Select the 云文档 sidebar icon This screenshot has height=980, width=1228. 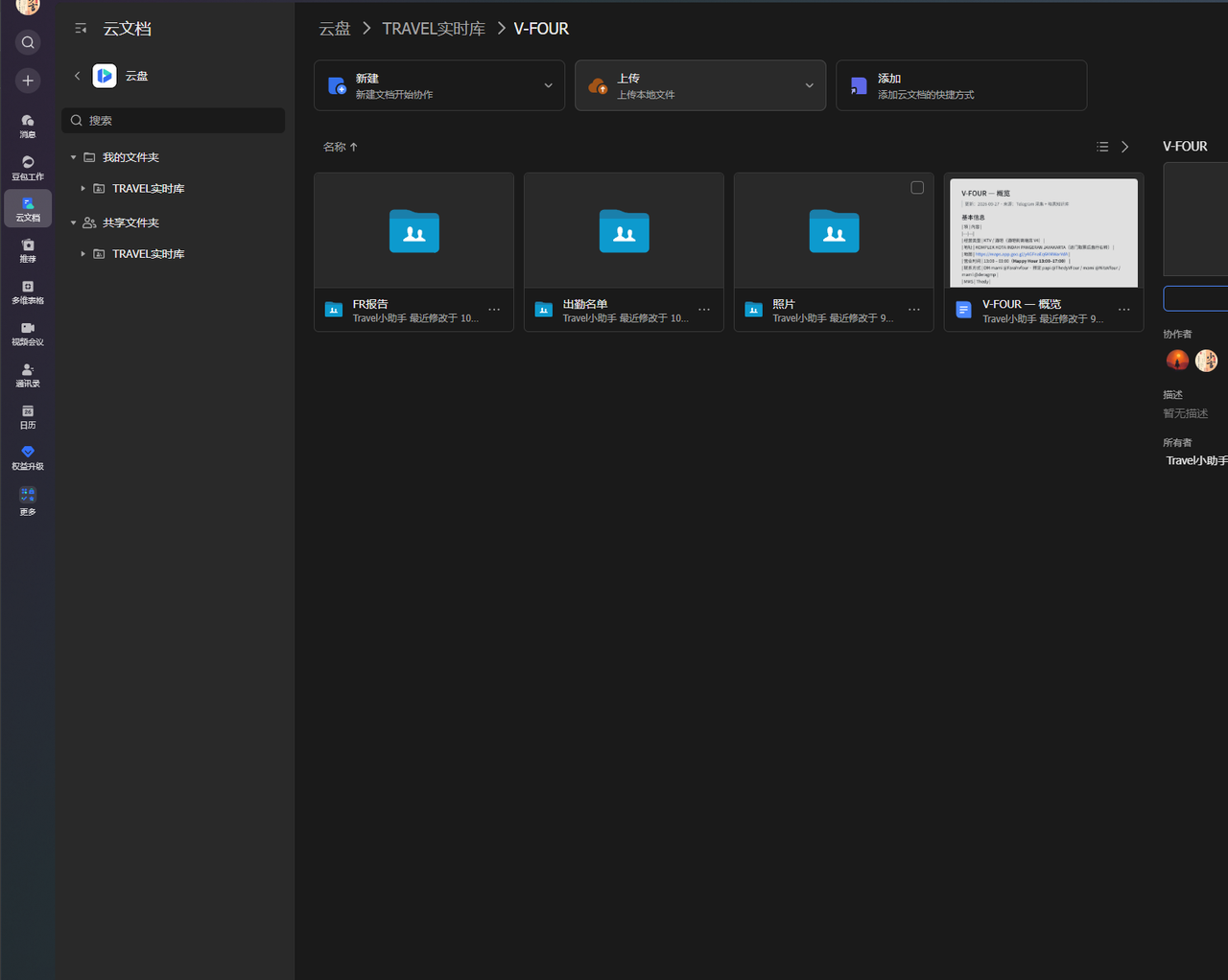click(28, 208)
